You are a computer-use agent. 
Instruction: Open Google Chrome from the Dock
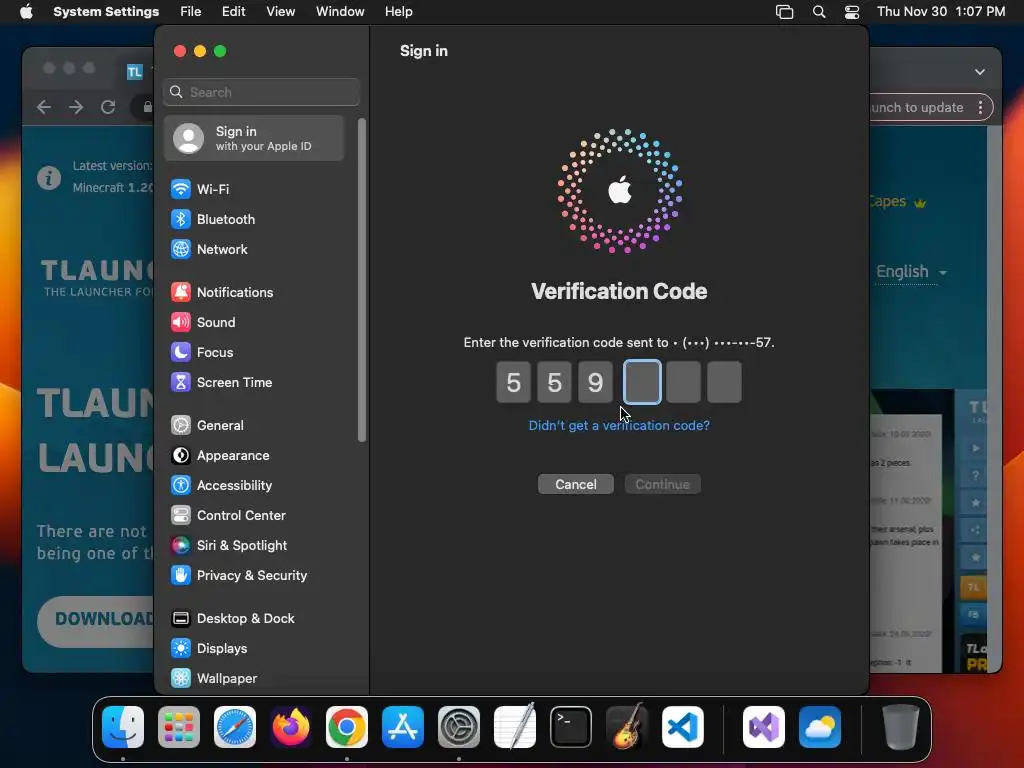[x=347, y=727]
